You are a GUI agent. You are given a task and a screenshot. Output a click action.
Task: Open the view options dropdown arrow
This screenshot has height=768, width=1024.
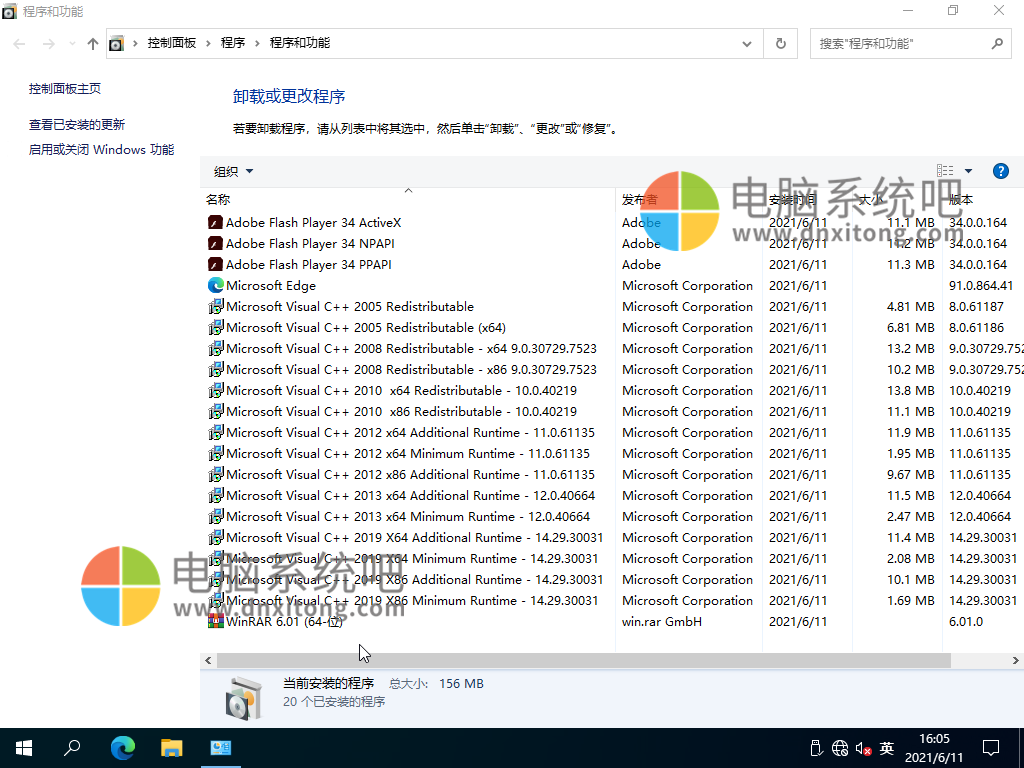(x=968, y=171)
